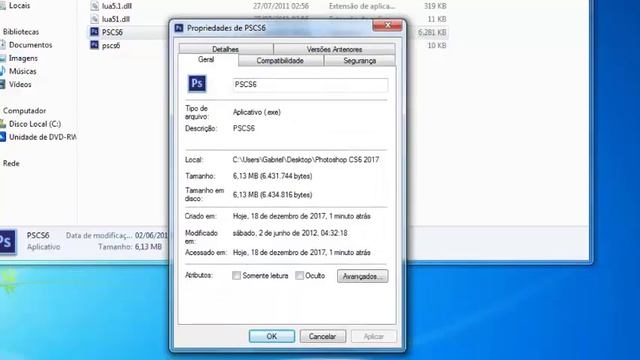The width and height of the screenshot is (640, 360).
Task: Click the title bar icon of Propriedades dialog
Action: [x=179, y=28]
